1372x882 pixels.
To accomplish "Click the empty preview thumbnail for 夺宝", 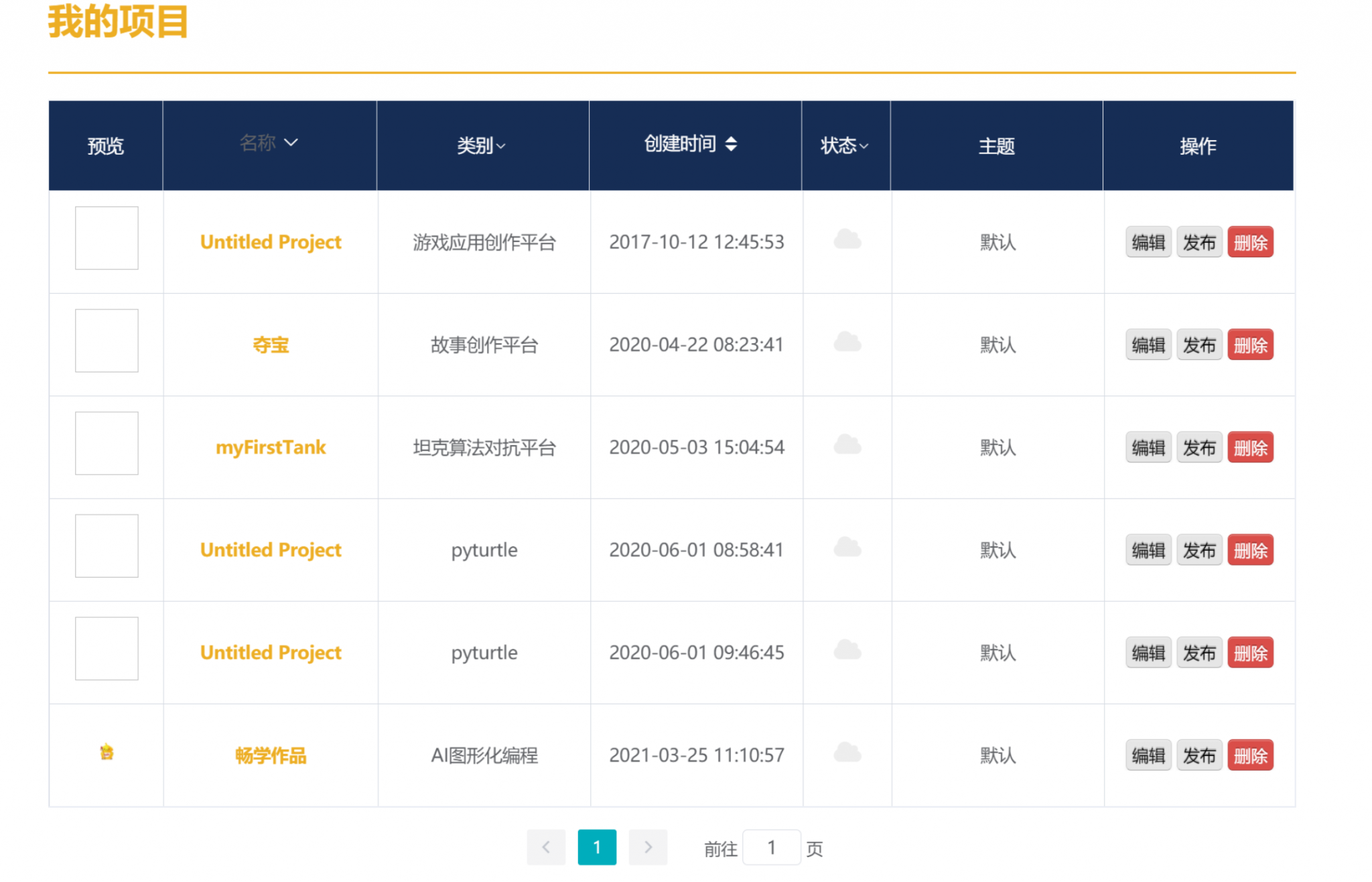I will tap(106, 340).
